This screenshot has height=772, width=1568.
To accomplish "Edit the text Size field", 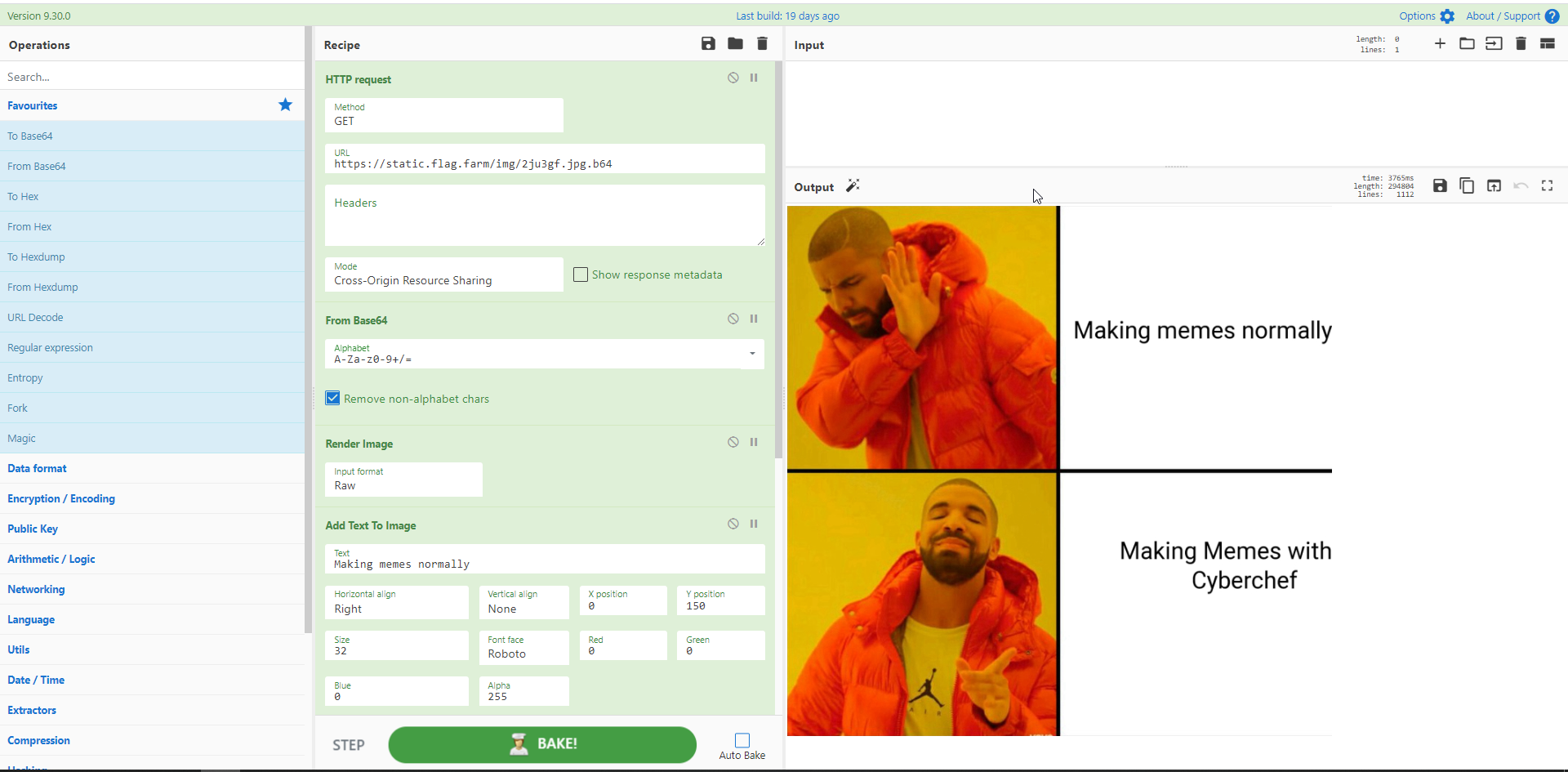I will (397, 645).
